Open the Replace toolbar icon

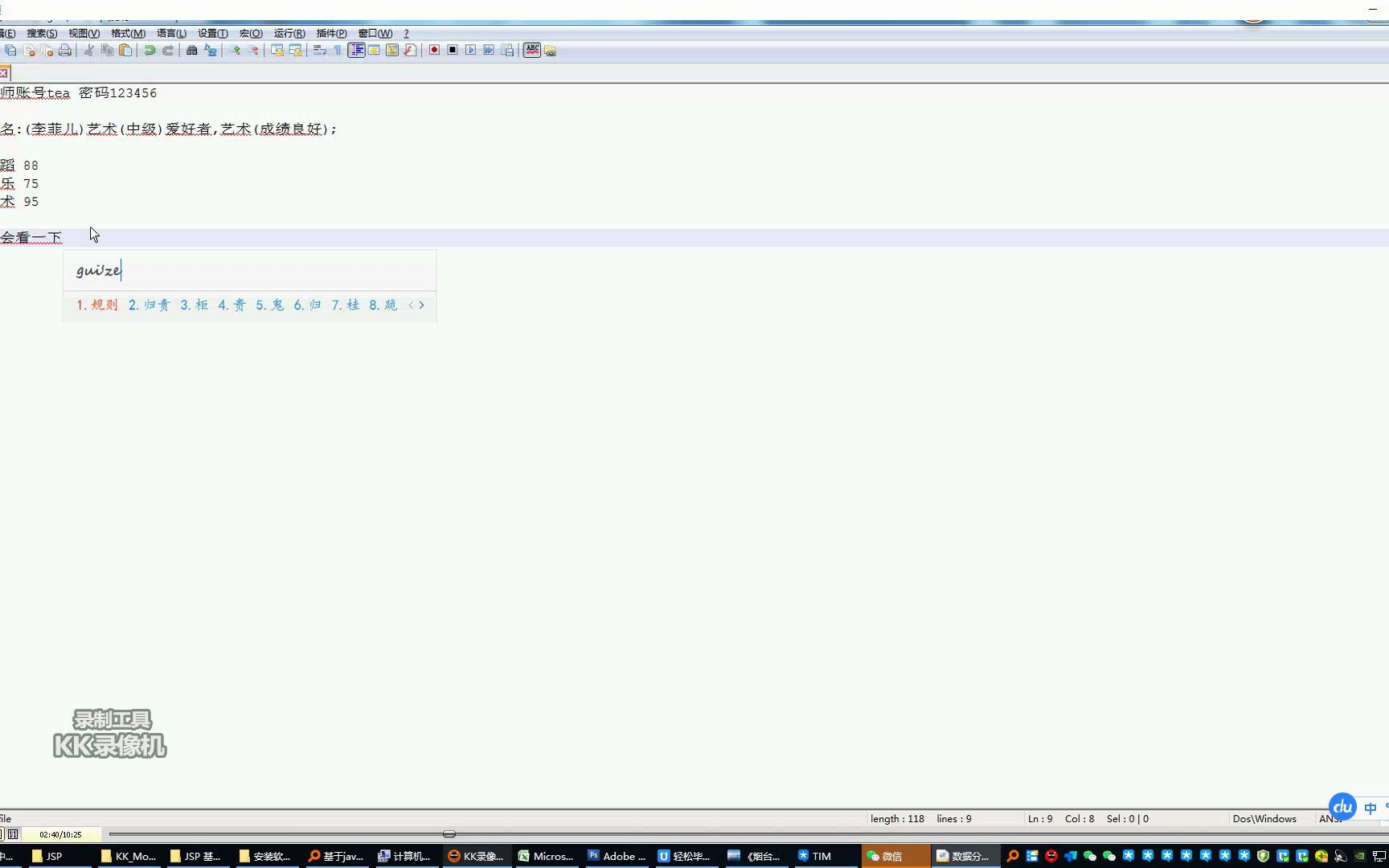click(210, 51)
